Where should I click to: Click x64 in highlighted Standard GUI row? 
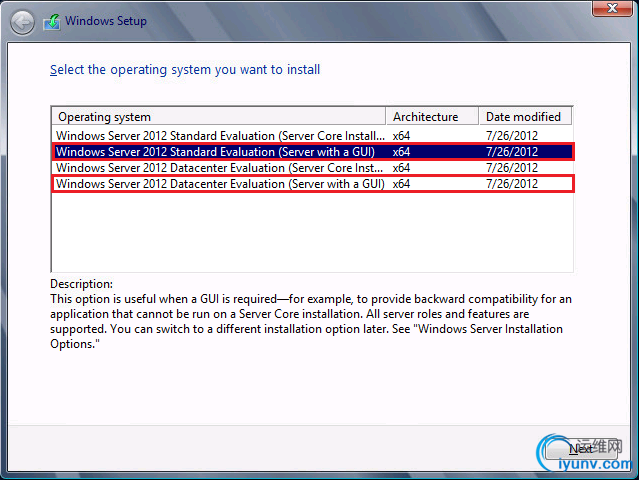(x=401, y=152)
